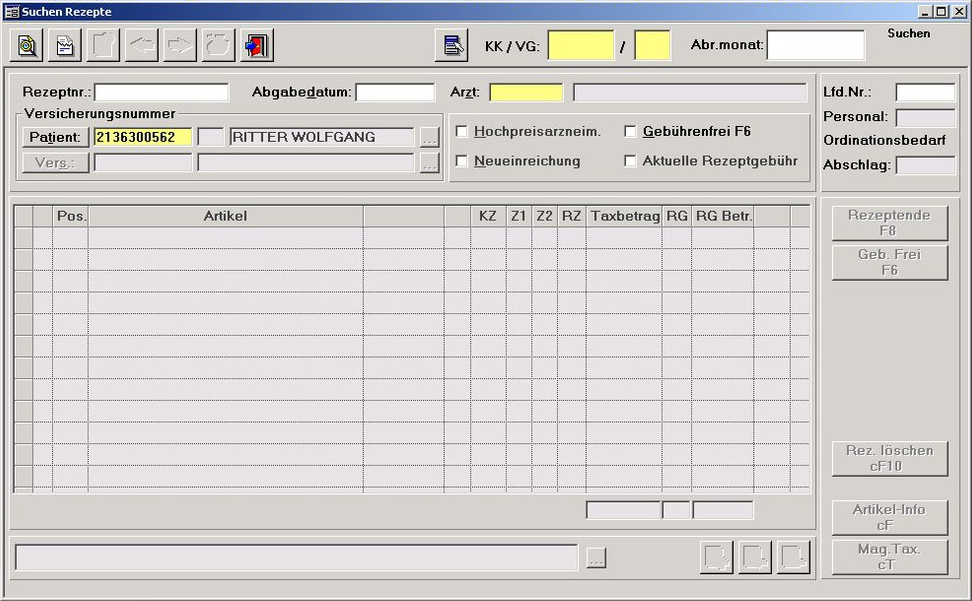Click the document edit toolbar icon
Viewport: 972px width, 601px height.
65,46
